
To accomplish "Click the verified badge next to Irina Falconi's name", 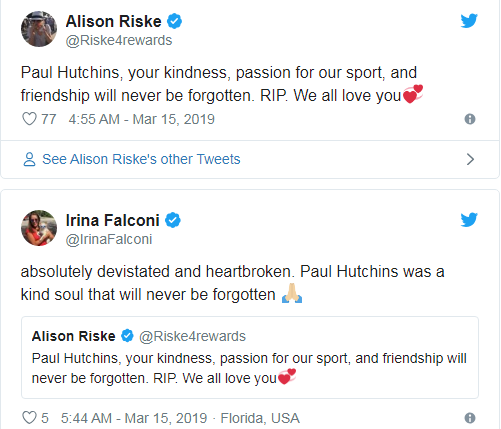I will 173,220.
